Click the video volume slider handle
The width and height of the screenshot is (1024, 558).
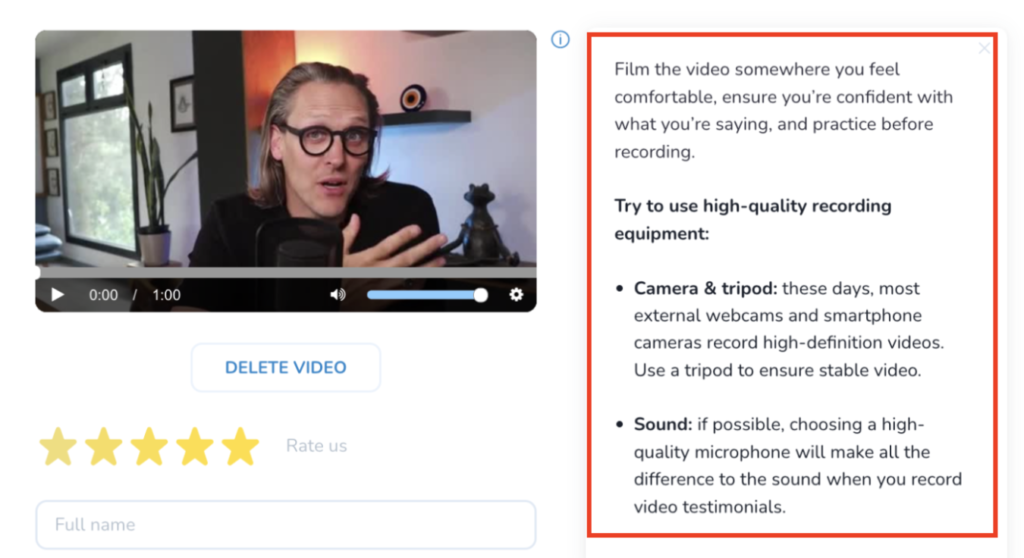481,295
